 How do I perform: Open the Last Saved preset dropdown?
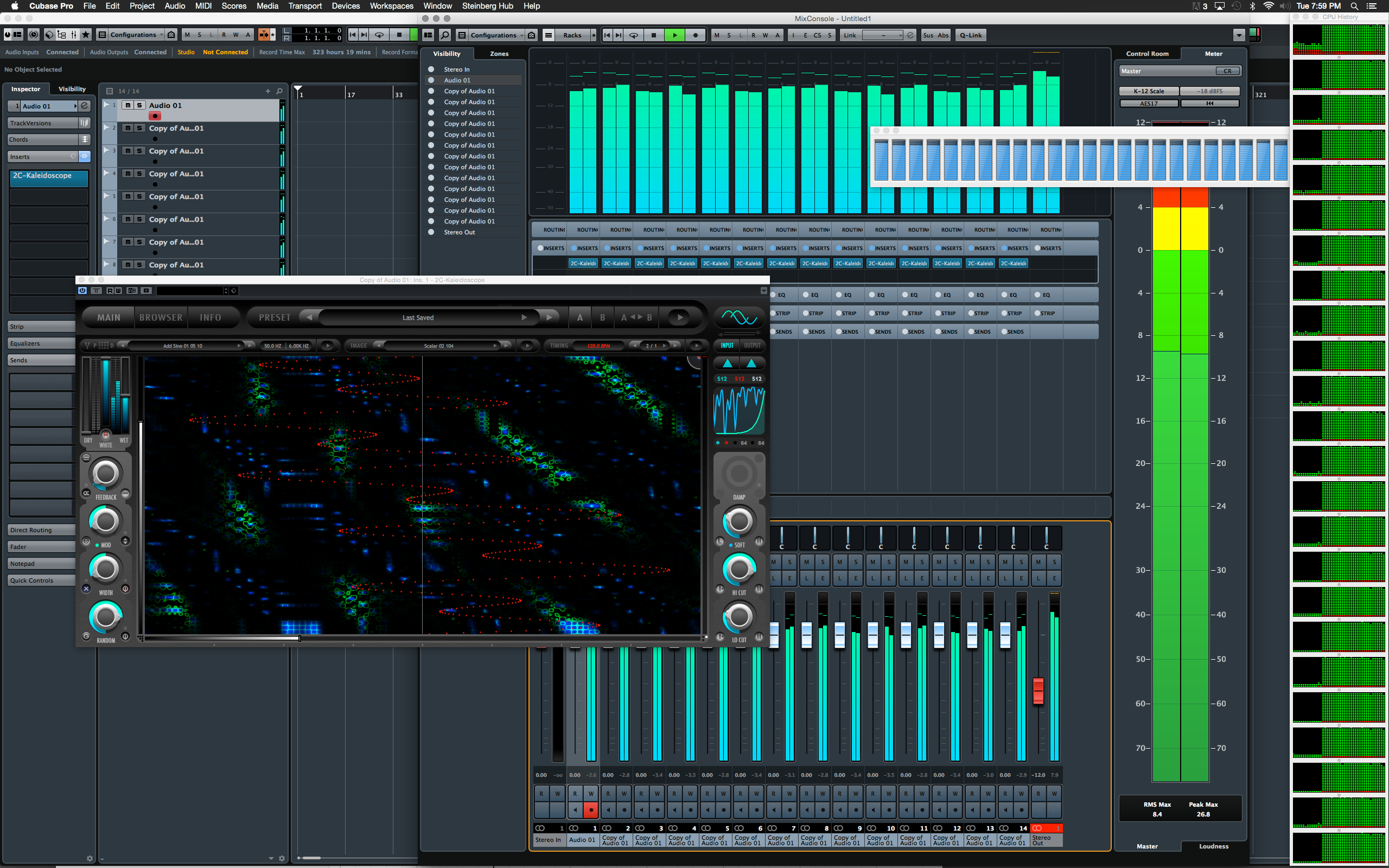(429, 317)
